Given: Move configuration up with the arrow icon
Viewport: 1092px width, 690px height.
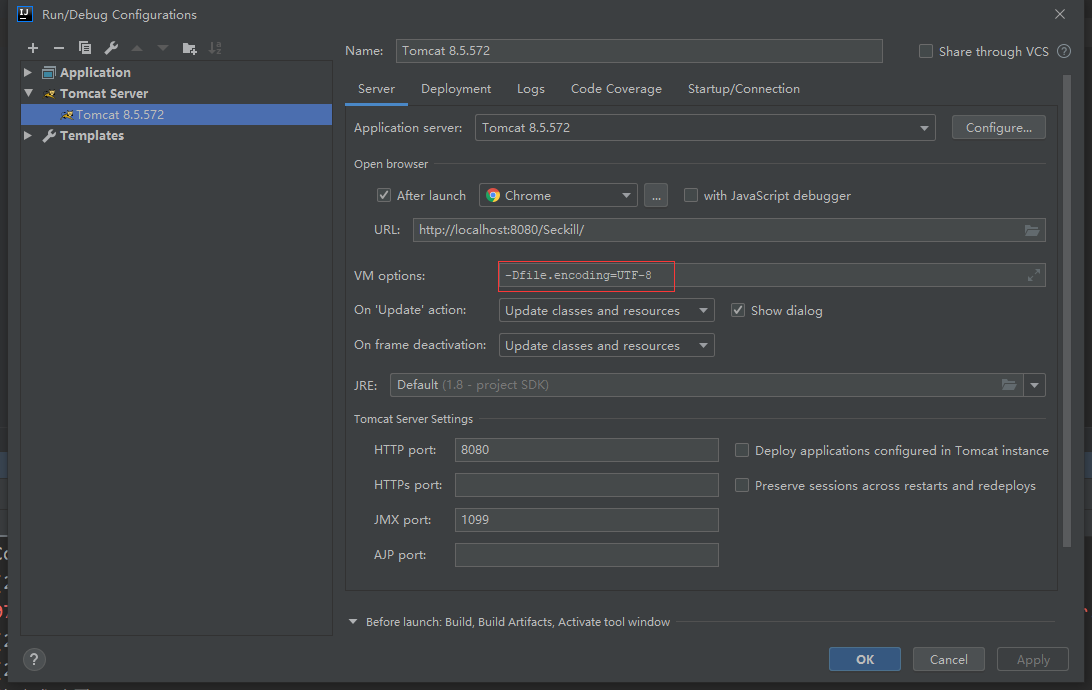Looking at the screenshot, I should pyautogui.click(x=137, y=48).
